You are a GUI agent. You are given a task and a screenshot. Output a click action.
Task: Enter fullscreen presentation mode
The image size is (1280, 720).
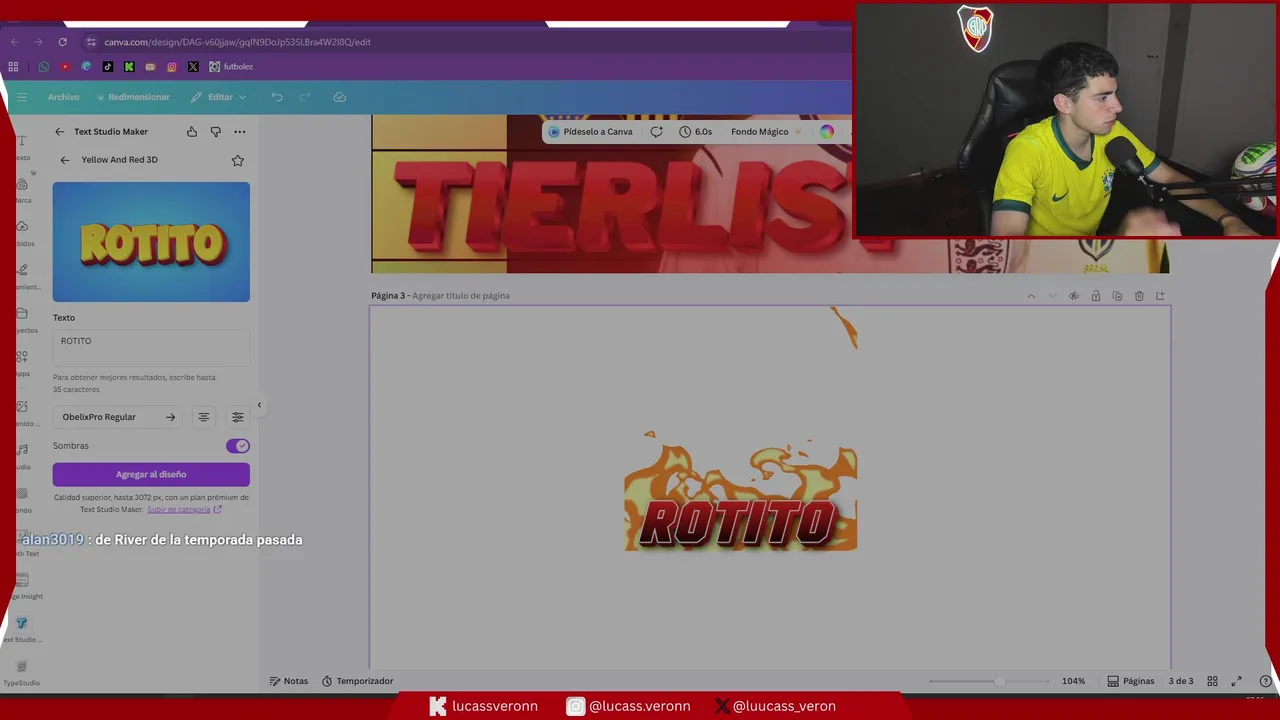click(x=1237, y=681)
